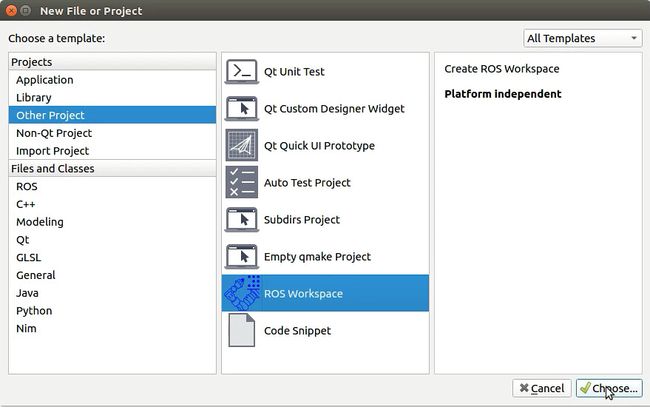Viewport: 650px width, 407px height.
Task: Select ROS under Files and Classes
Action: coord(112,187)
